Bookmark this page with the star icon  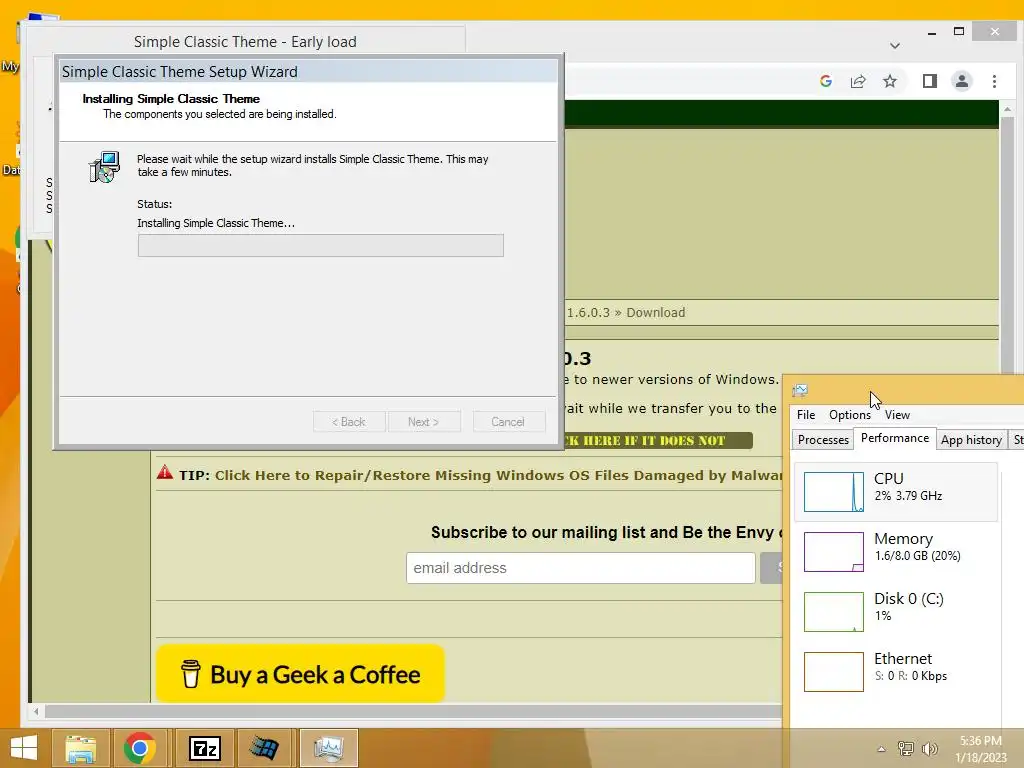(x=889, y=81)
